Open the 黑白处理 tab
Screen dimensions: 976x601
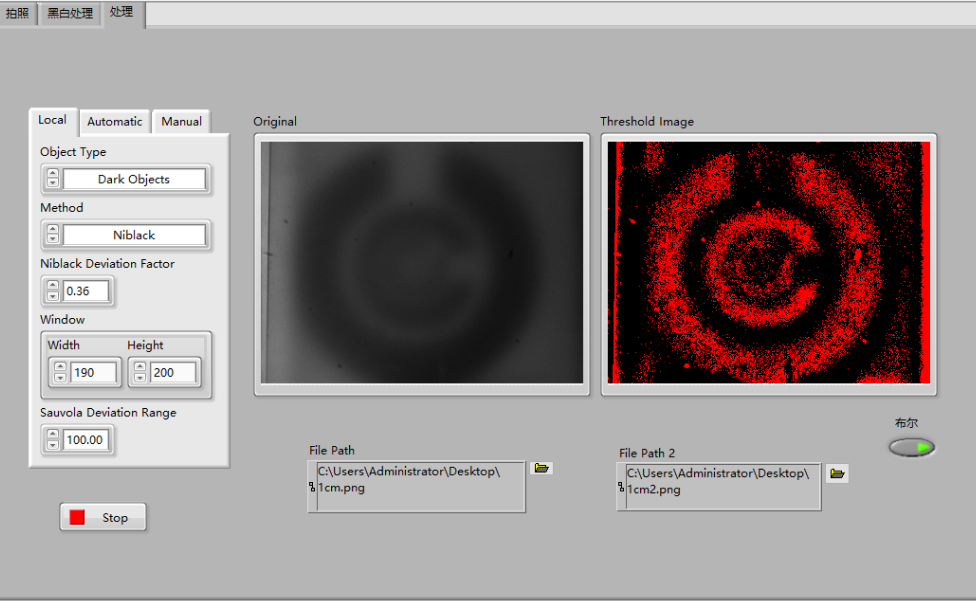[x=70, y=13]
